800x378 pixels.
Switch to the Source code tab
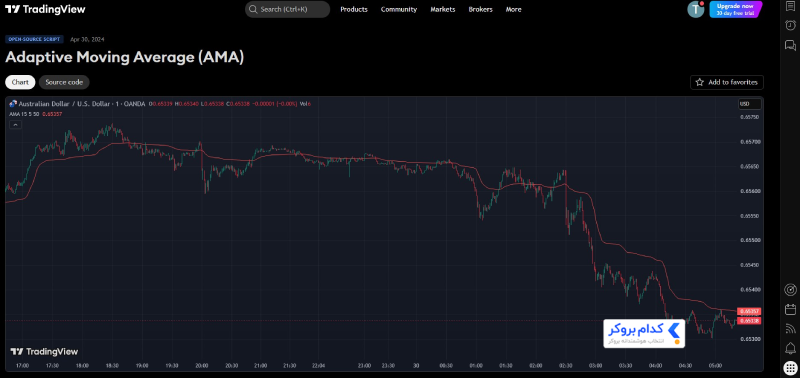tap(64, 82)
